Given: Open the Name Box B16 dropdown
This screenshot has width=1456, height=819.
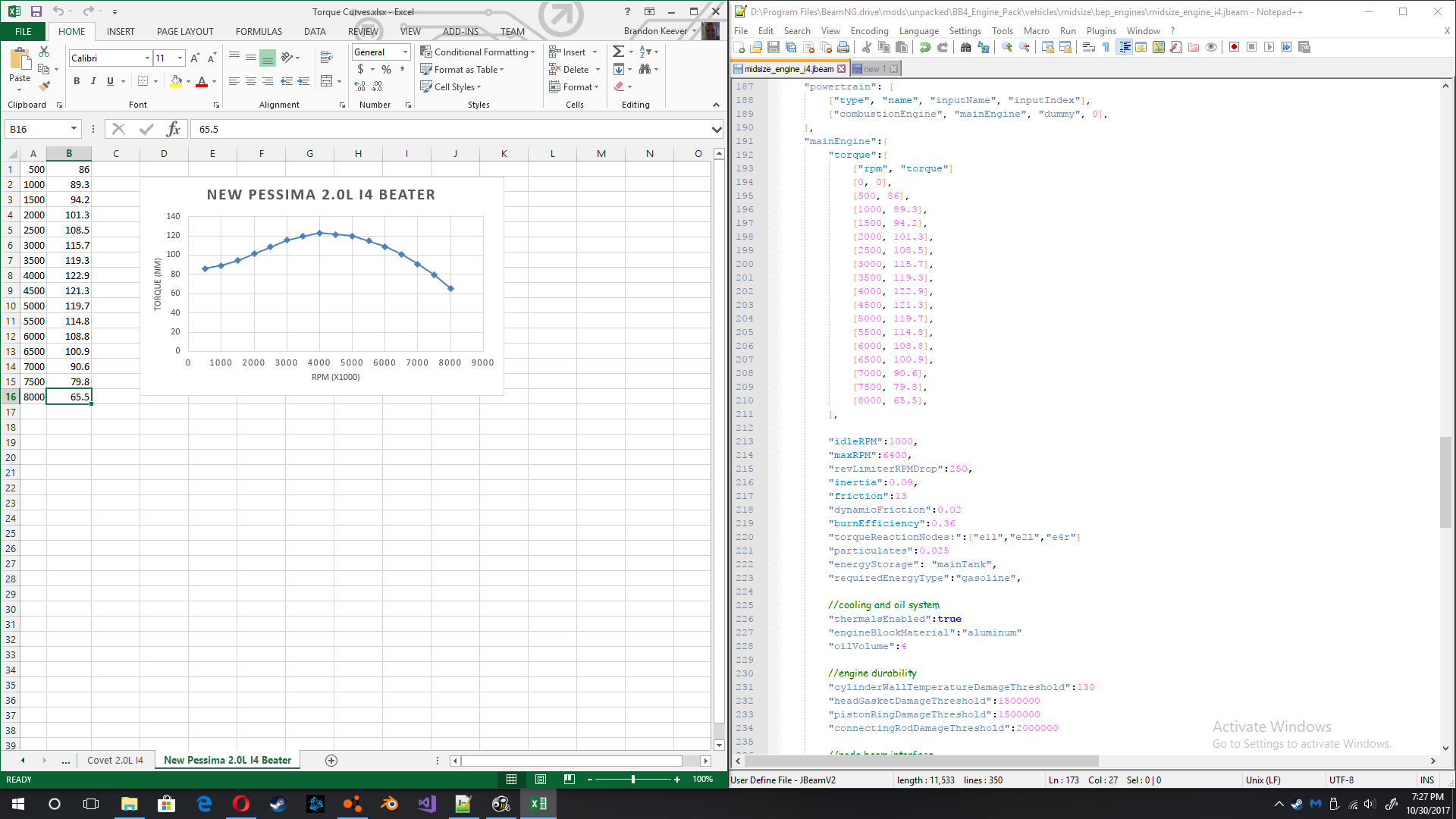Looking at the screenshot, I should pyautogui.click(x=74, y=129).
